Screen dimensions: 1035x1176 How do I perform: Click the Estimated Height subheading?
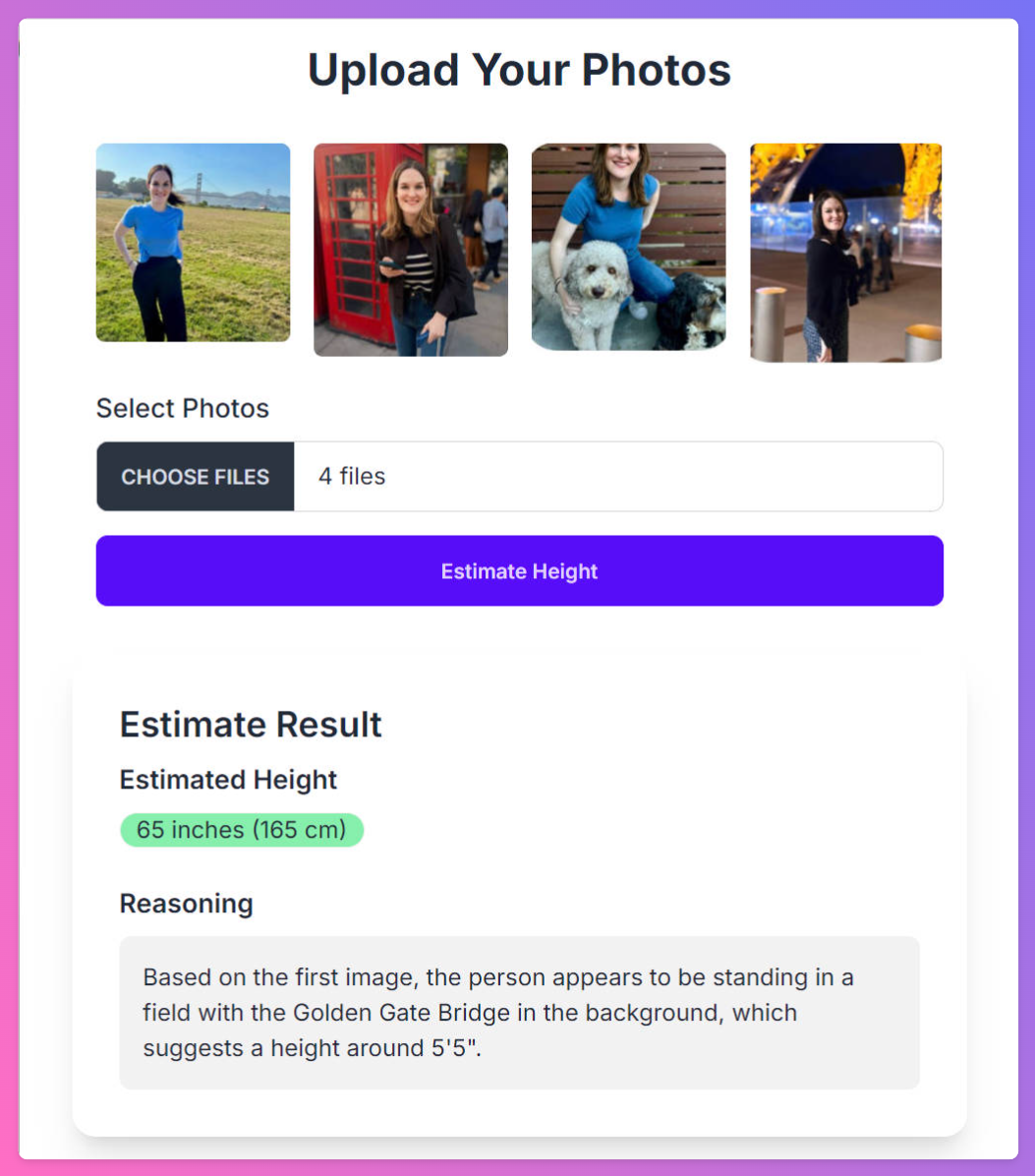point(228,780)
